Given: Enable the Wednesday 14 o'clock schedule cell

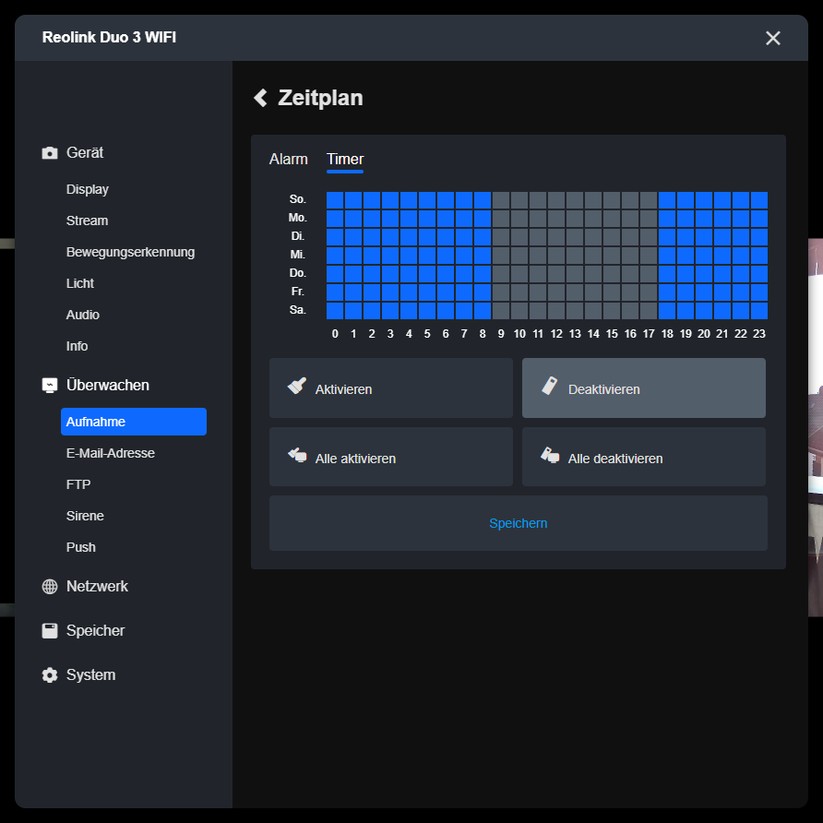Looking at the screenshot, I should tap(594, 254).
